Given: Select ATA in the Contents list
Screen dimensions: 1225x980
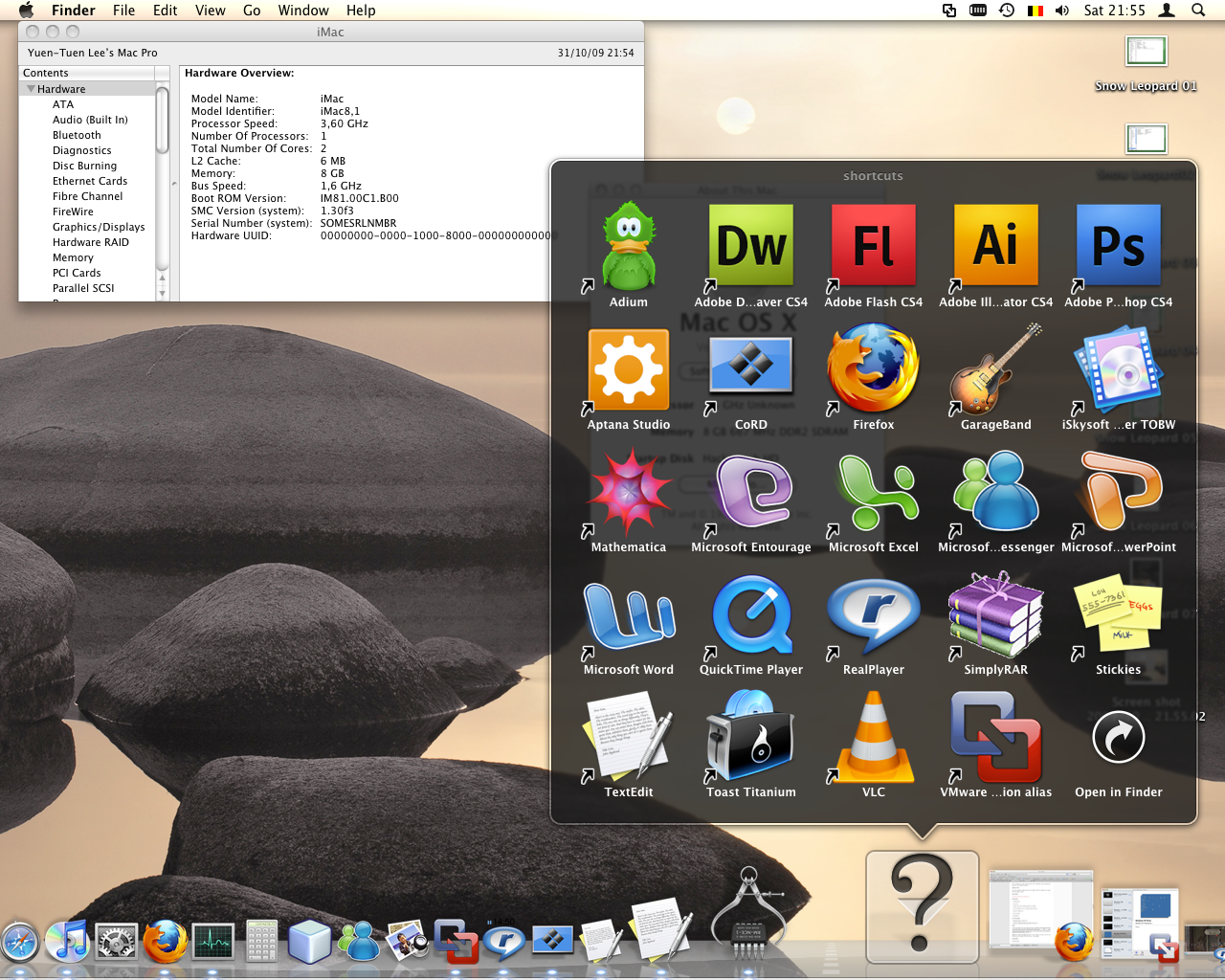Looking at the screenshot, I should click(x=63, y=104).
